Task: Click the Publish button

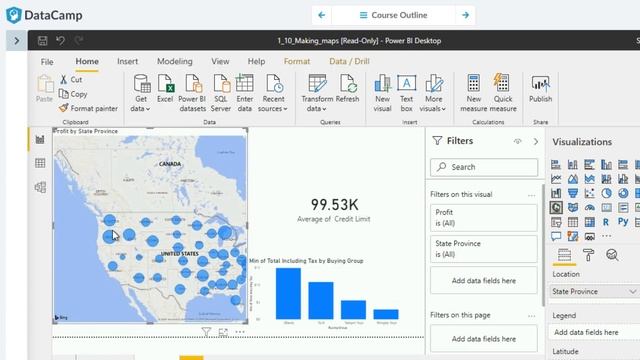Action: click(540, 89)
